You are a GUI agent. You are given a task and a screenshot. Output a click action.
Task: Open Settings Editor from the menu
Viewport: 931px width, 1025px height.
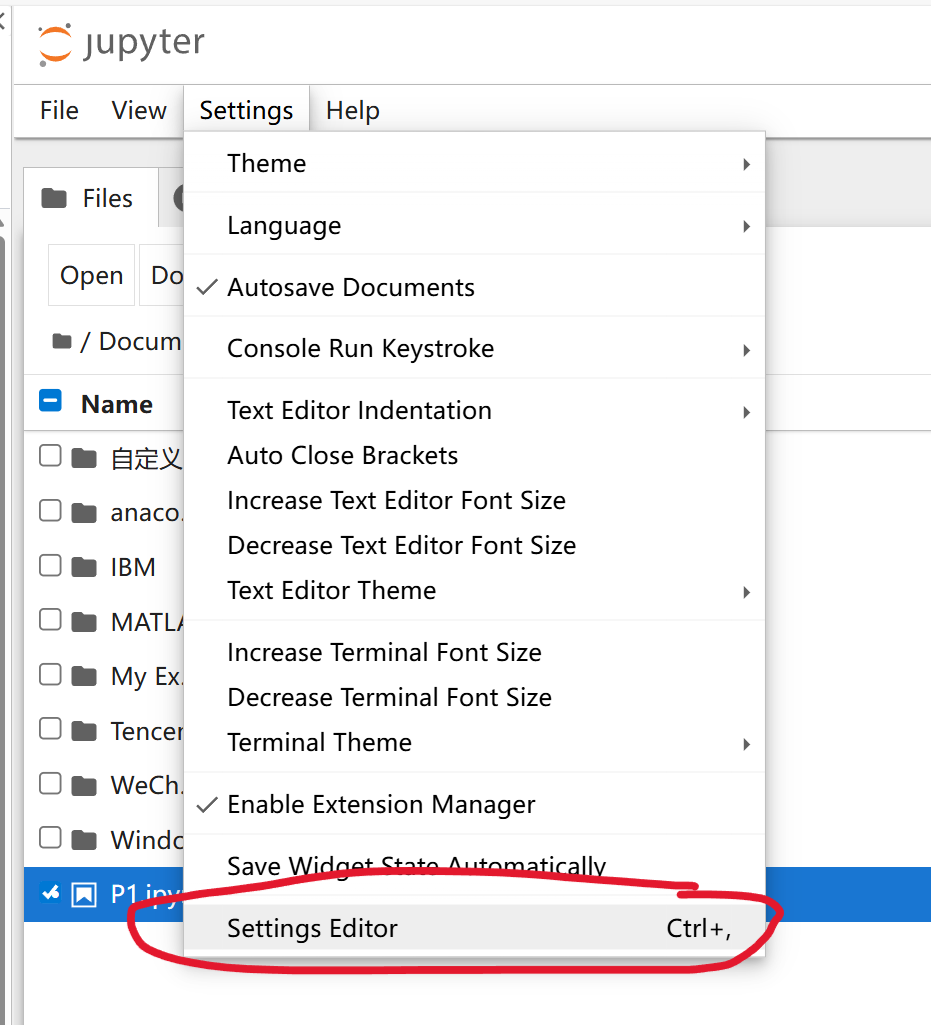(x=475, y=928)
